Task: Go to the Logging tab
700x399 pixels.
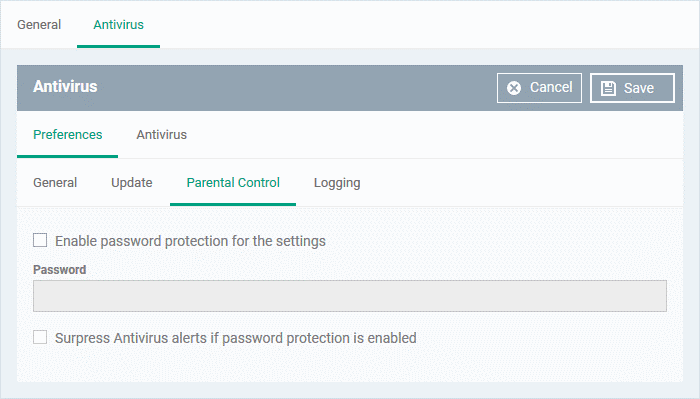Action: tap(337, 183)
